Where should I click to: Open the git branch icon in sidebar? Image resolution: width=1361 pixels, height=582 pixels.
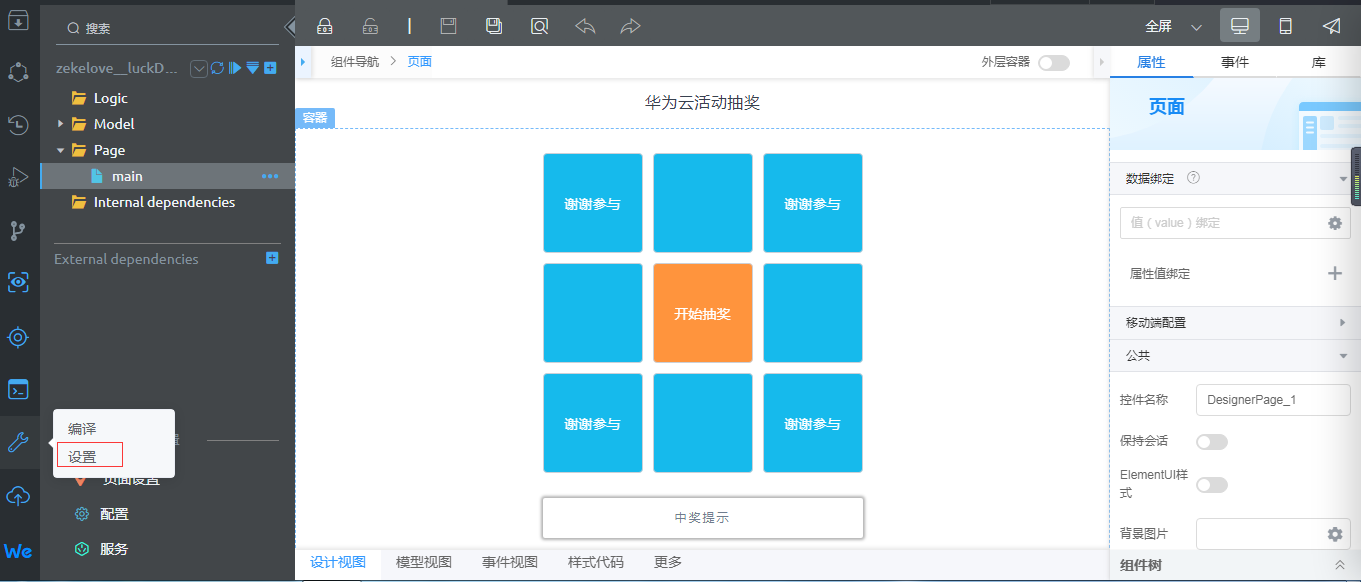tap(18, 231)
